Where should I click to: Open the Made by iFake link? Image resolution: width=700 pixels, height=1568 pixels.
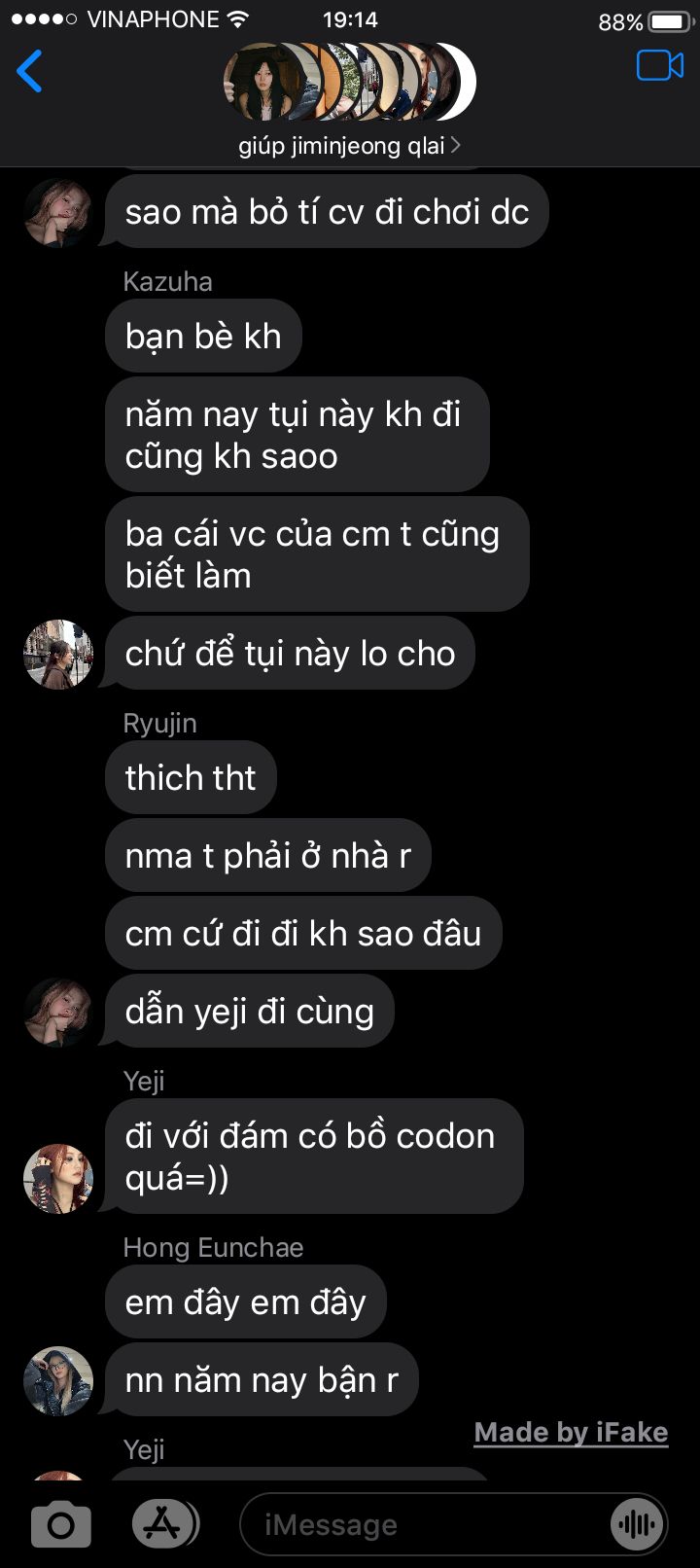tap(571, 1432)
